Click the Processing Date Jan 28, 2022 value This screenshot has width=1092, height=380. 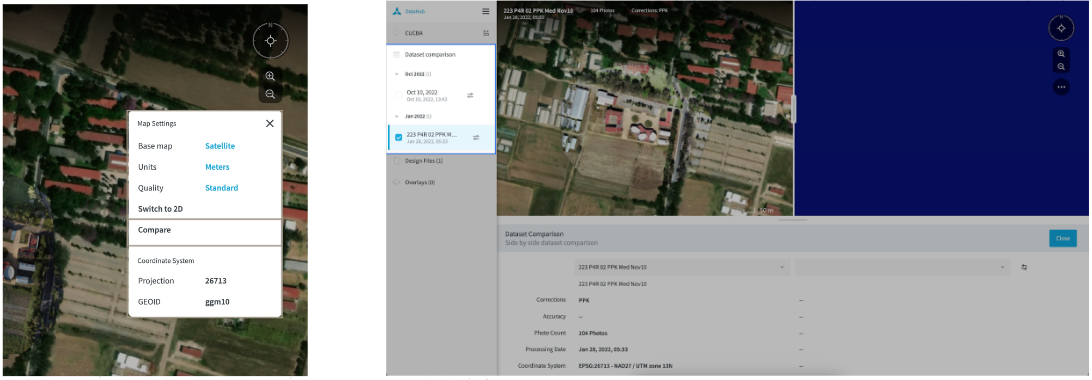pyautogui.click(x=603, y=349)
